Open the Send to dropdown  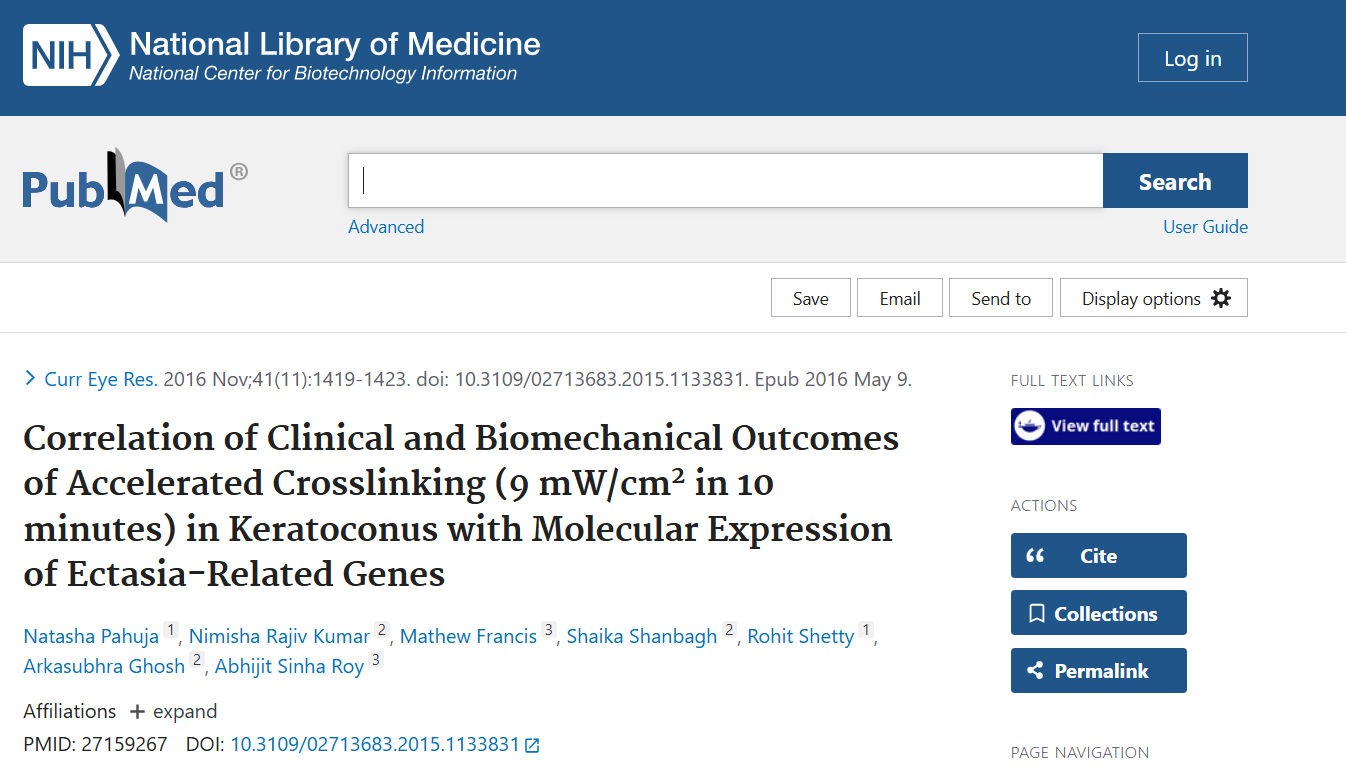pyautogui.click(x=1000, y=298)
